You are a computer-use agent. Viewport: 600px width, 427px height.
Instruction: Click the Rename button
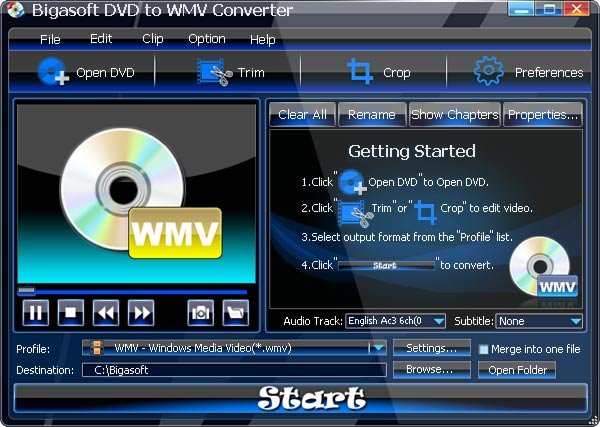point(372,114)
